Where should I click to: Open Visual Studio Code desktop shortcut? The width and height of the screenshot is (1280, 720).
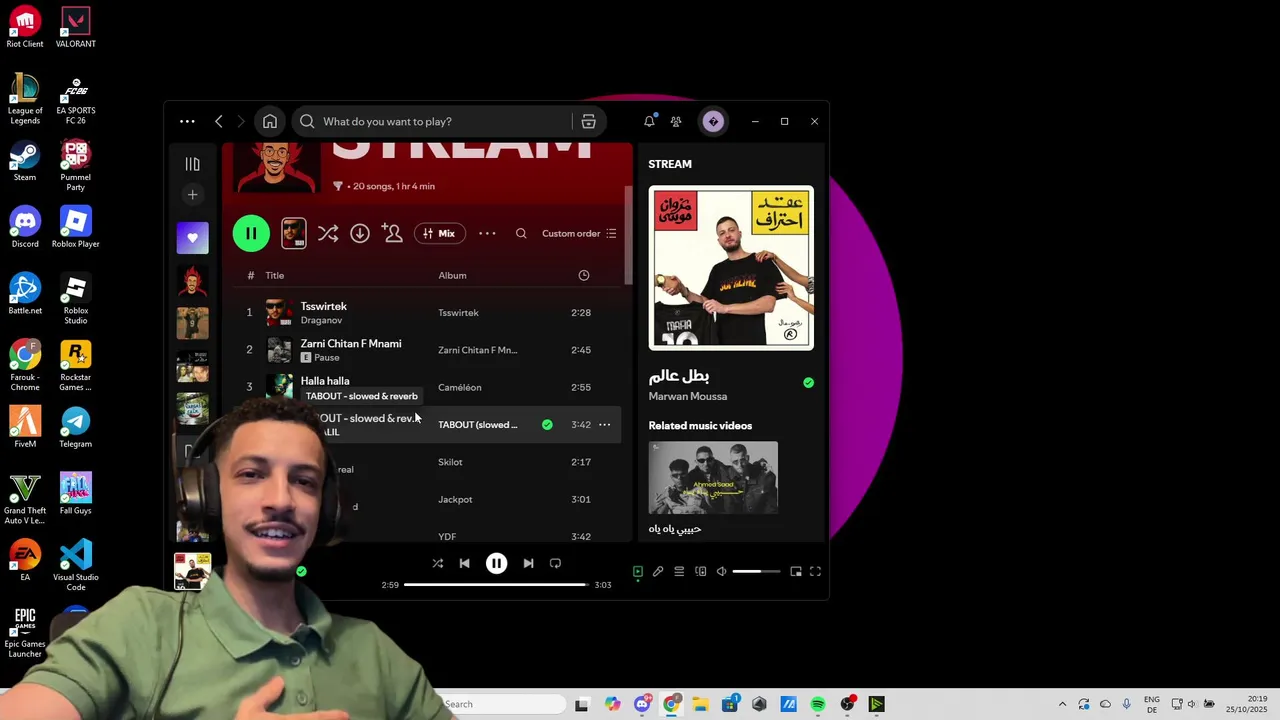click(x=76, y=565)
